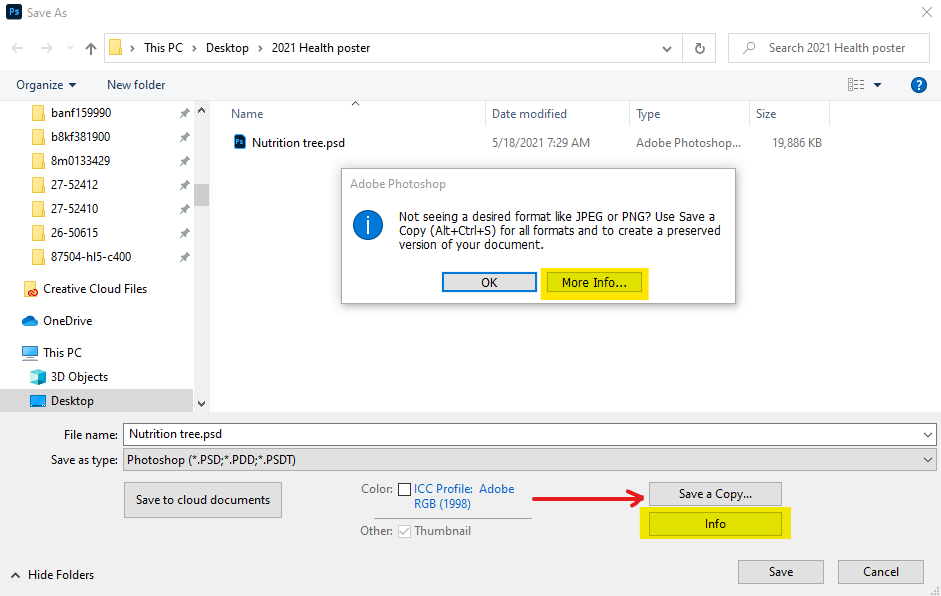The height and width of the screenshot is (596, 941).
Task: Click the folder icon in the address bar
Action: 116,47
